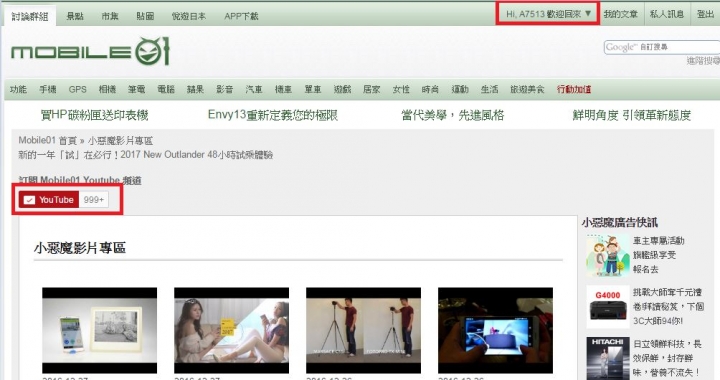Viewport: 720px width, 380px height.
Task: Open the 居家 category menu
Action: 371,89
